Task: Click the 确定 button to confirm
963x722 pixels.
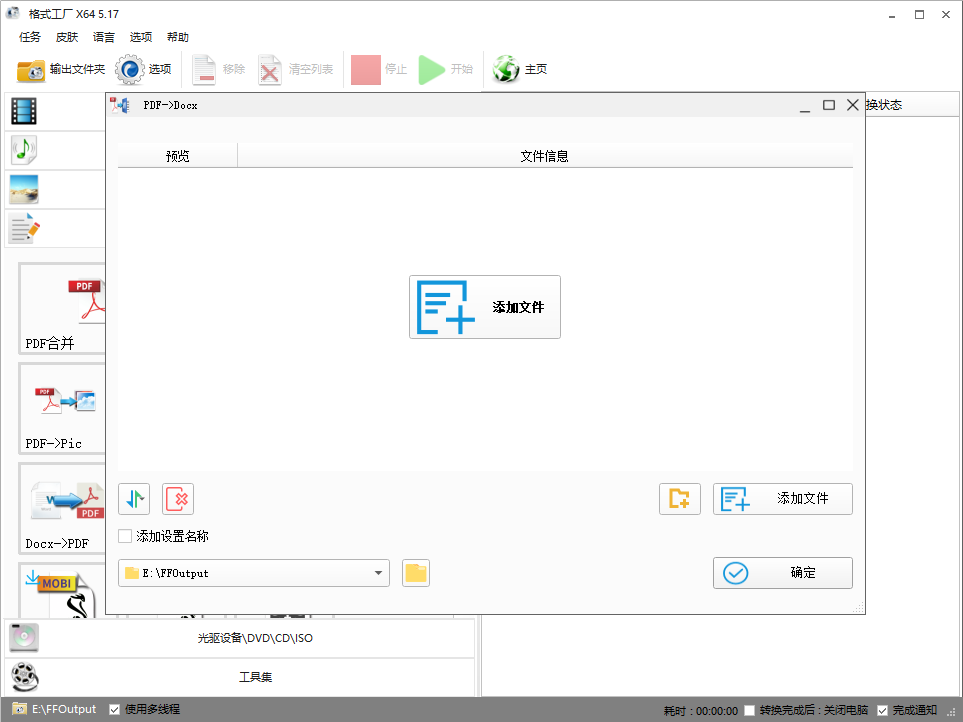Action: pyautogui.click(x=782, y=572)
